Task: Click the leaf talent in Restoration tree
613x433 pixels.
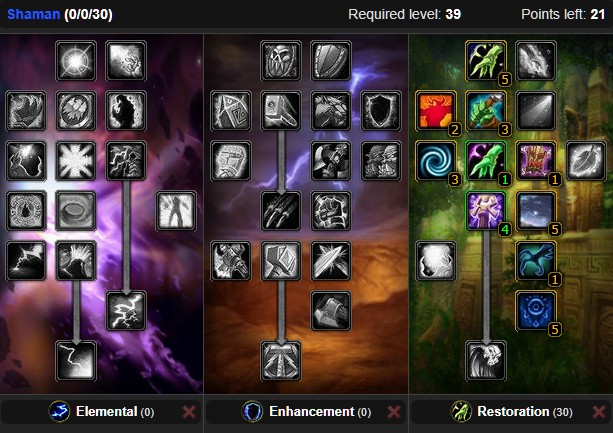Action: pyautogui.click(x=586, y=161)
